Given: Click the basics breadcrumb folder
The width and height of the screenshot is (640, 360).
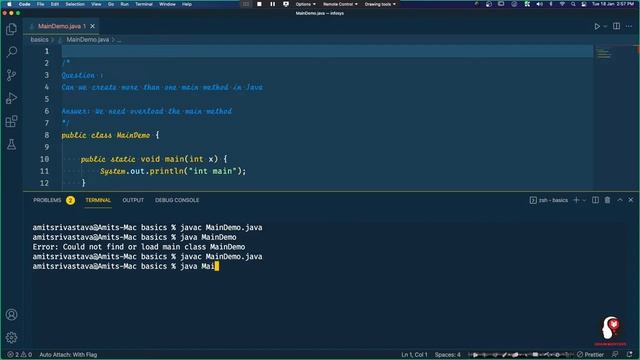Looking at the screenshot, I should tap(40, 40).
